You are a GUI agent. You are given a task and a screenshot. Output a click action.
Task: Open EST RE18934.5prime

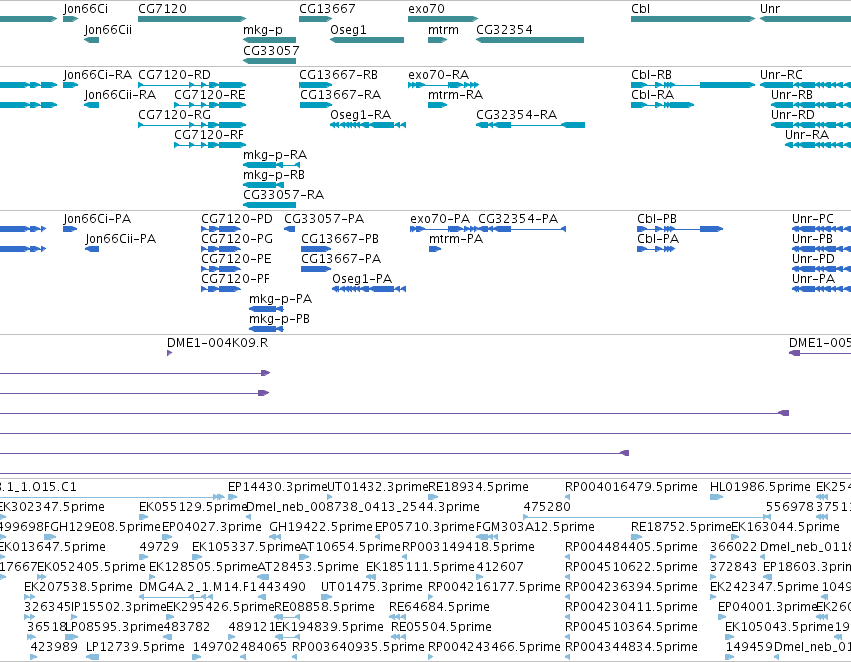click(478, 487)
